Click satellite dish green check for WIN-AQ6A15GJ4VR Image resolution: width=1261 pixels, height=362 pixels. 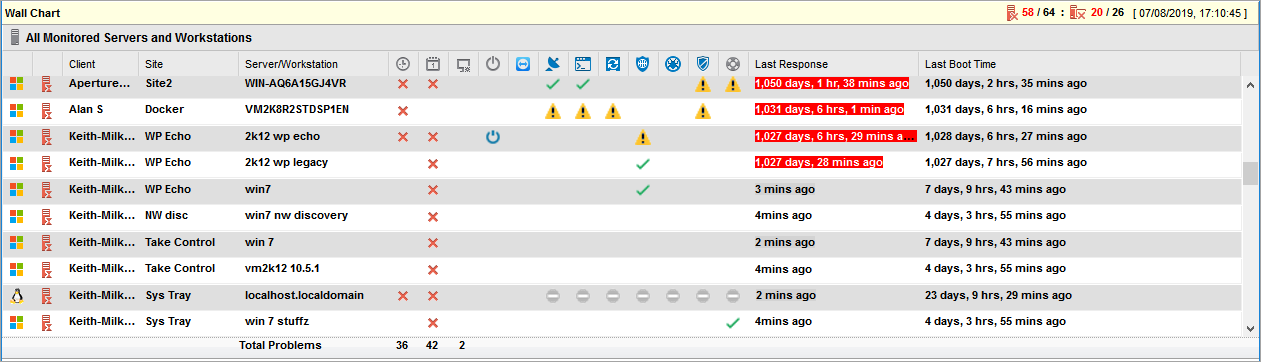[x=553, y=84]
